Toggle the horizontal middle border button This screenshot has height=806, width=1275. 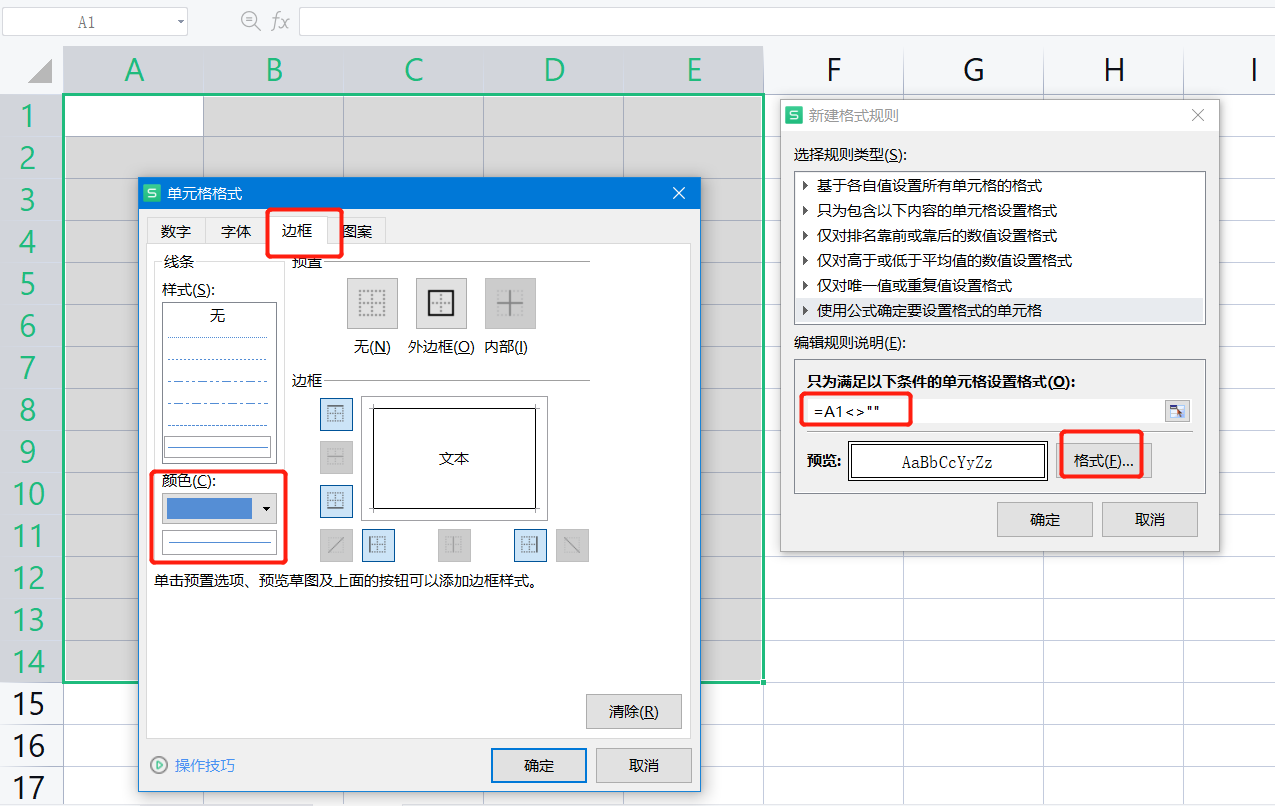(336, 457)
